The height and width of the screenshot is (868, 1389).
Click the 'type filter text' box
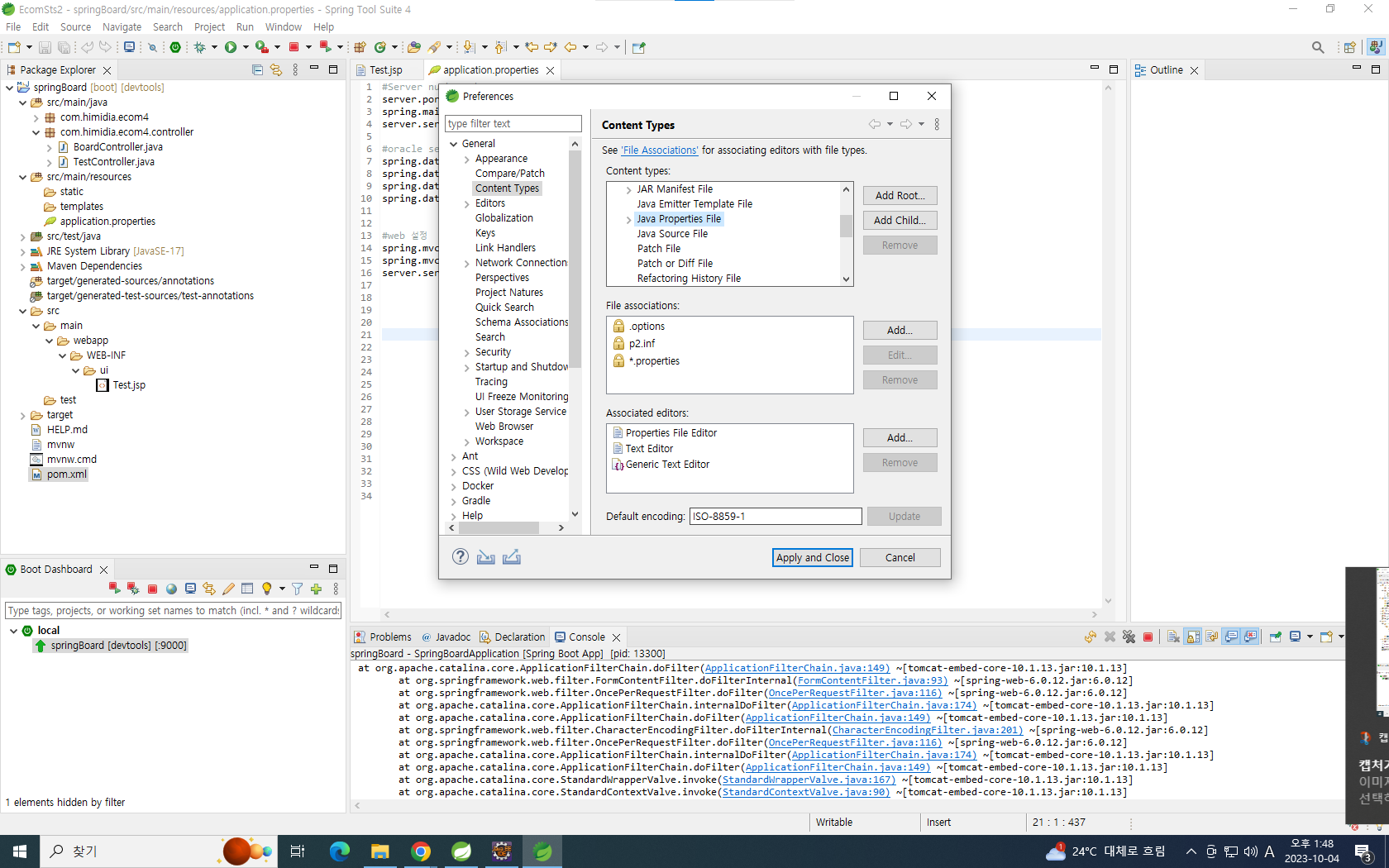click(x=513, y=124)
